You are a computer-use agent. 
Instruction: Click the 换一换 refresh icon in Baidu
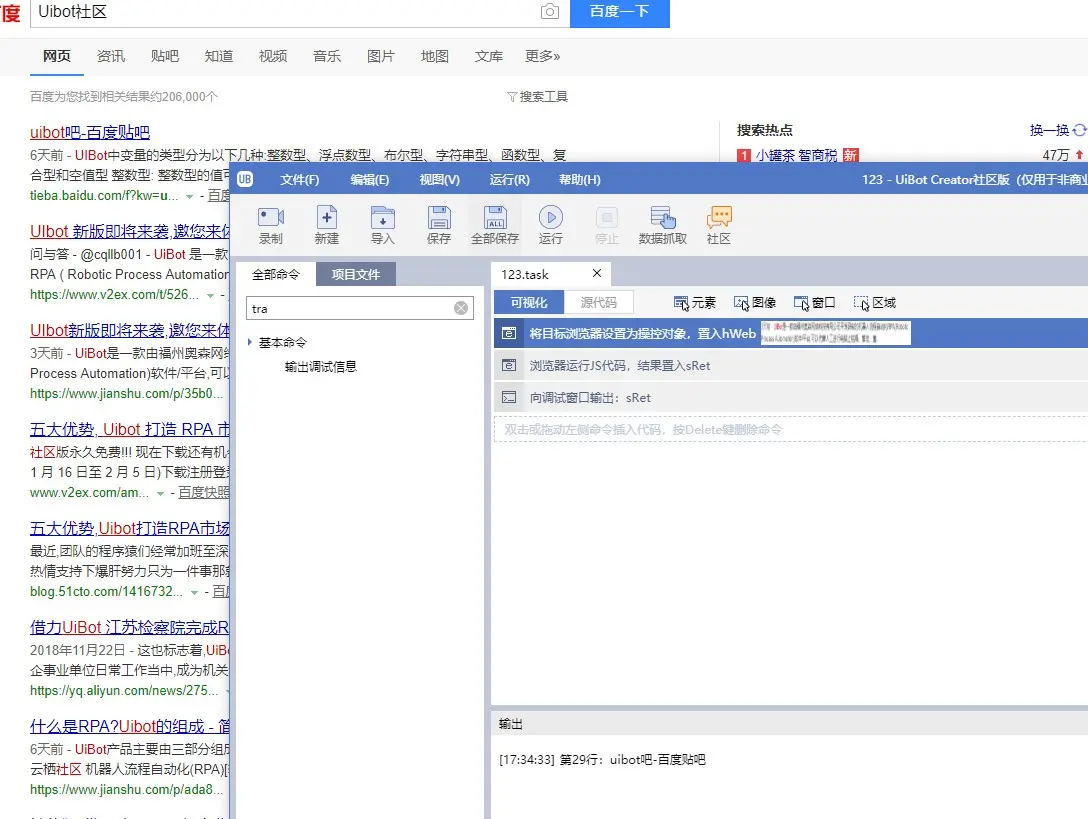(x=1079, y=130)
